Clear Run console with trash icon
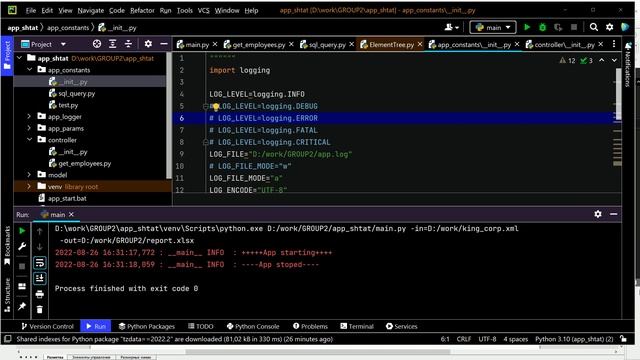Image resolution: width=640 pixels, height=360 pixels. [40, 310]
